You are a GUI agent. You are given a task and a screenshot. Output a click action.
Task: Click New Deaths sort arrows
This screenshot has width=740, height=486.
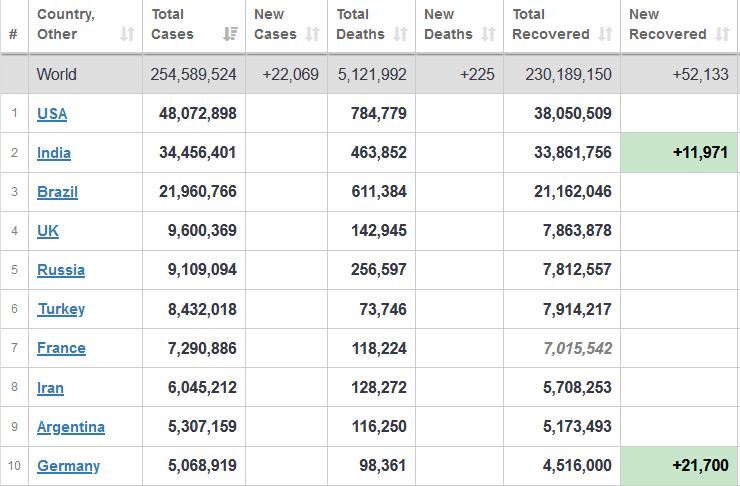click(x=488, y=34)
